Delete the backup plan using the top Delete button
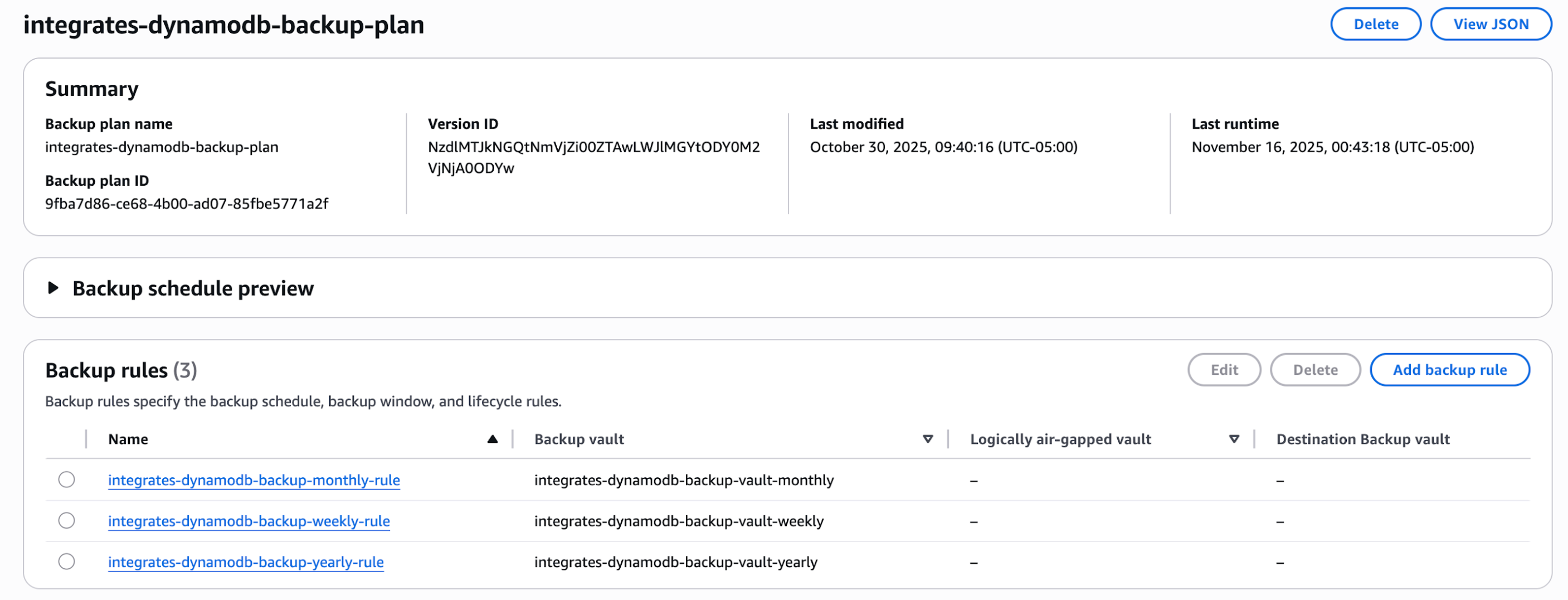Image resolution: width=1568 pixels, height=600 pixels. pos(1375,25)
